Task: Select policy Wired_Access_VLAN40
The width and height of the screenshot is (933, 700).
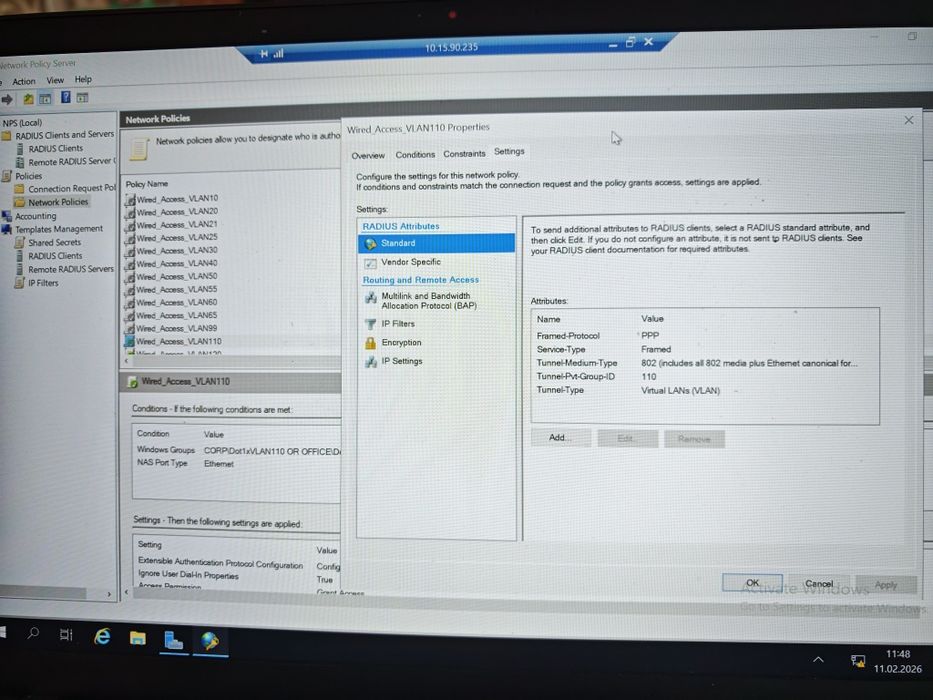Action: pyautogui.click(x=177, y=263)
